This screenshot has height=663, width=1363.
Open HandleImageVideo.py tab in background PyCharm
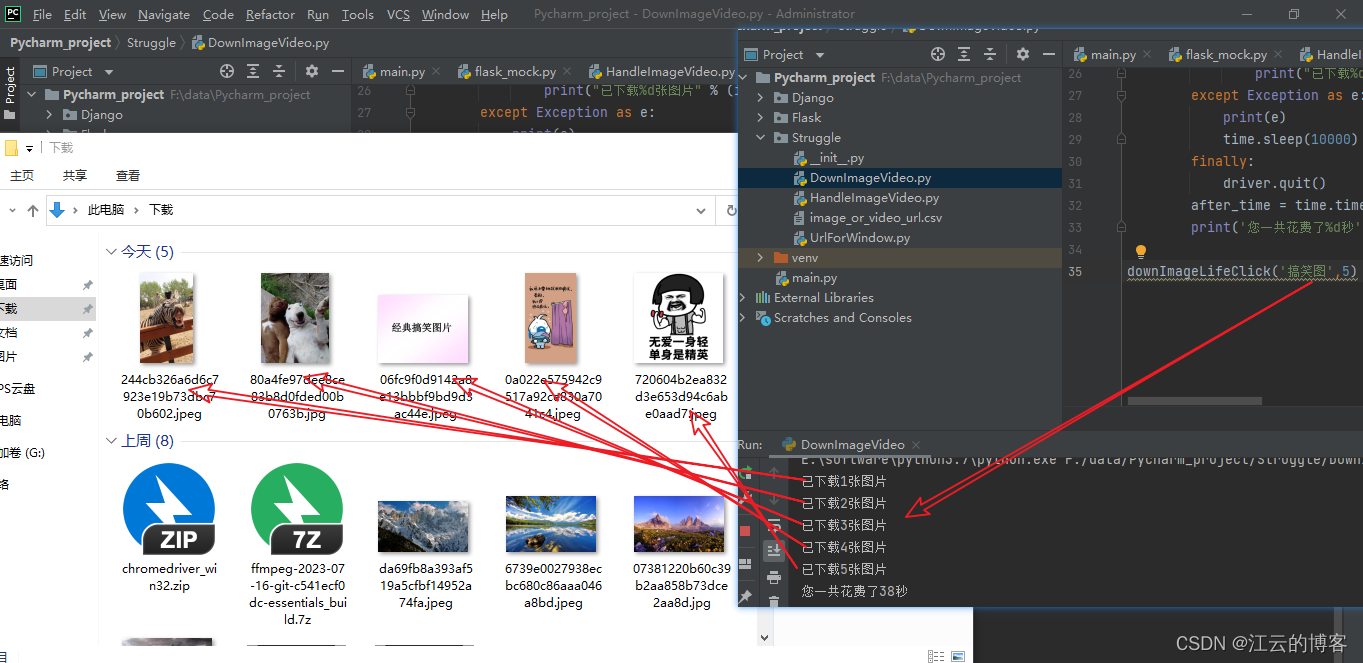click(x=662, y=72)
